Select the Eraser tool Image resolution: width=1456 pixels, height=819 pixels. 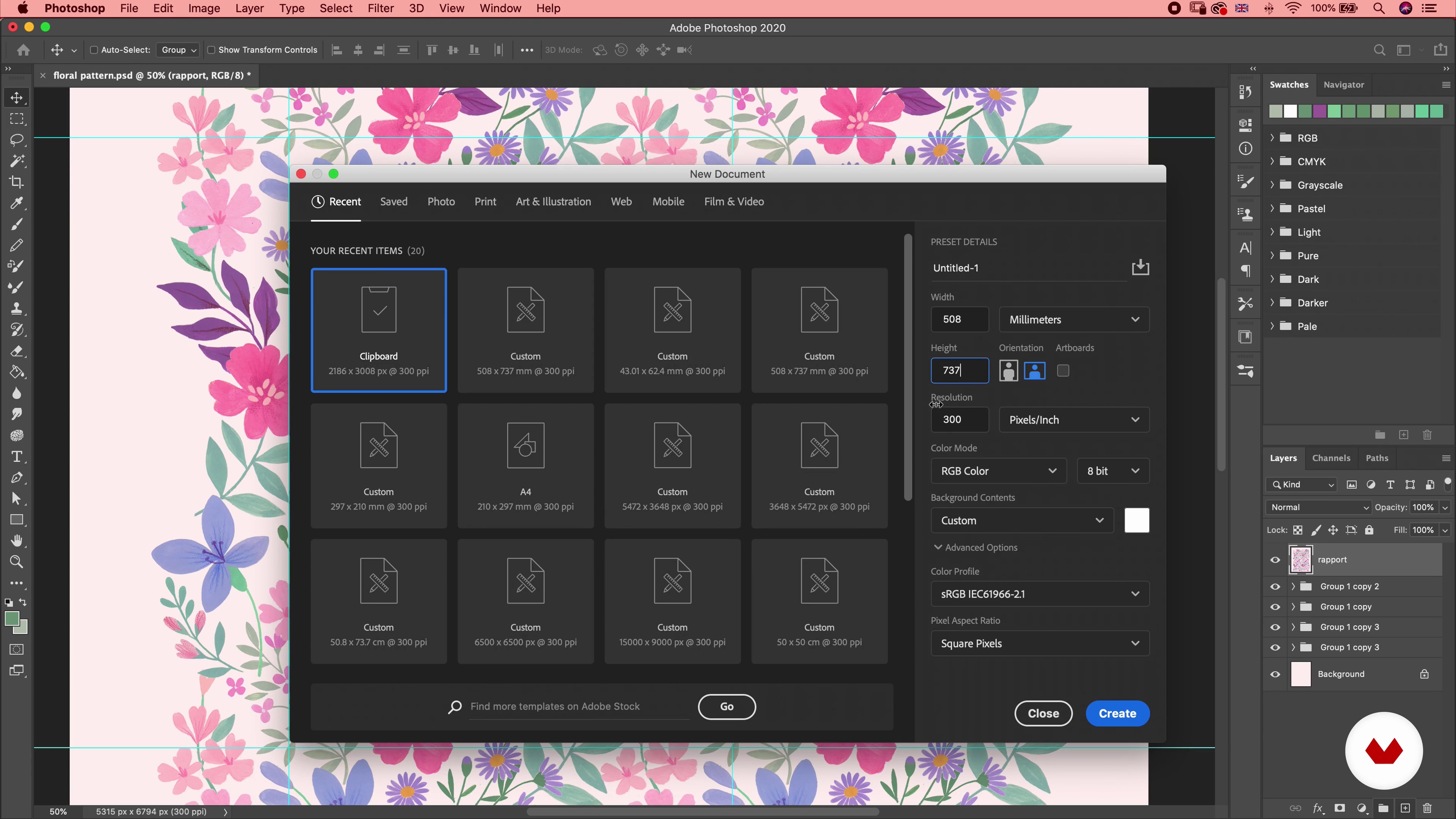pyautogui.click(x=16, y=351)
